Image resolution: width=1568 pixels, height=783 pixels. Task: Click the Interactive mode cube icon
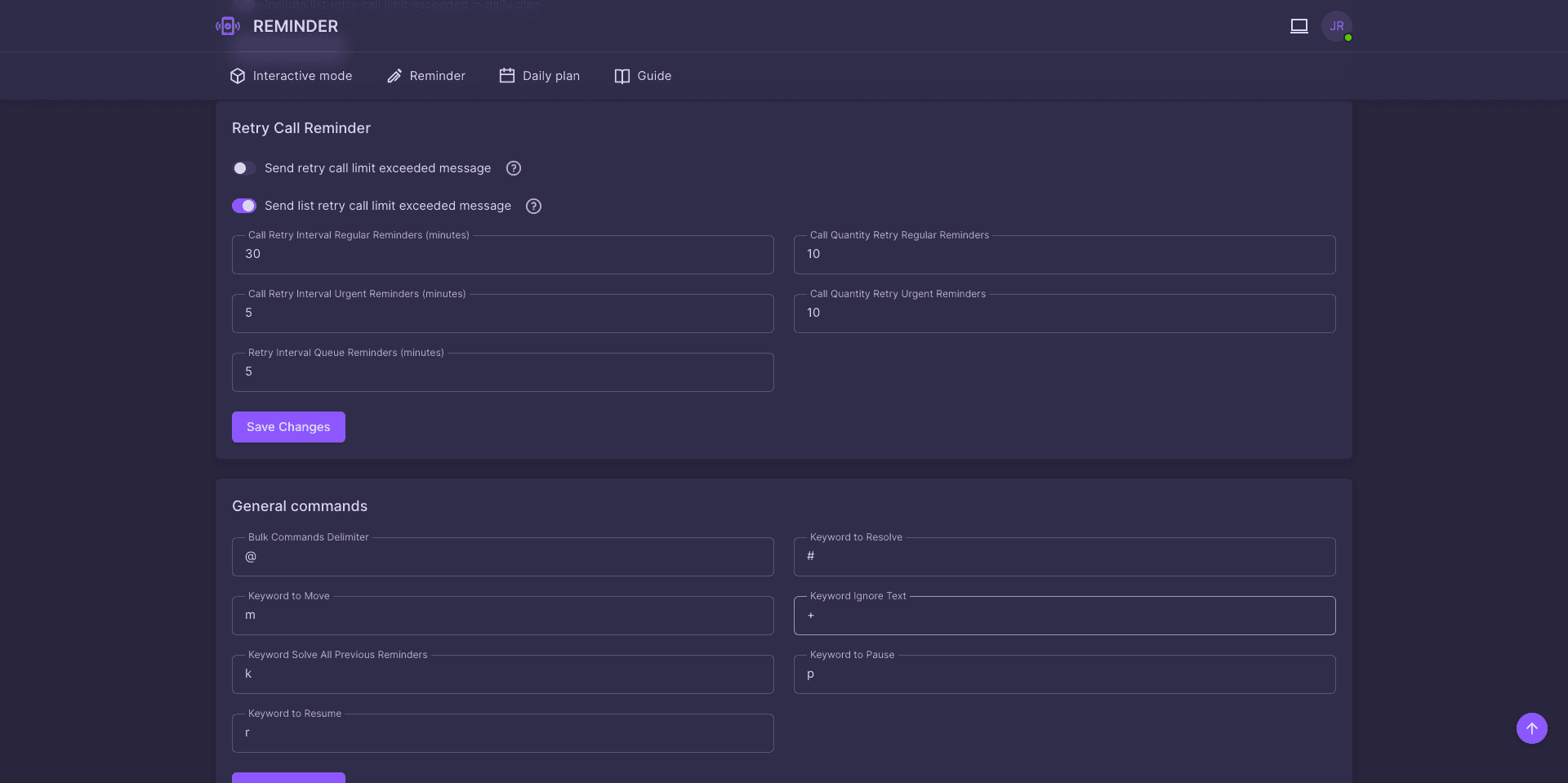(x=238, y=76)
